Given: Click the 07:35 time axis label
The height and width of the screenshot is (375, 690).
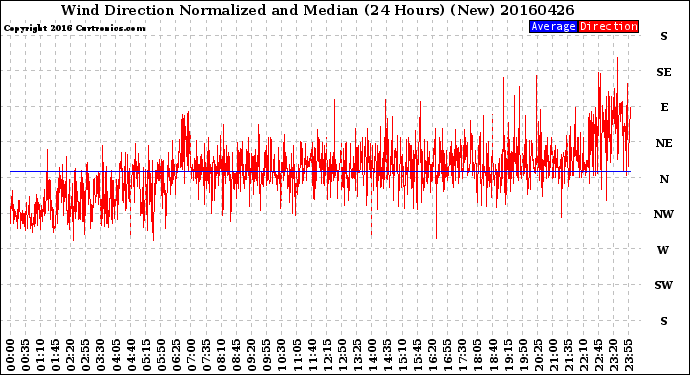Looking at the screenshot, I should pyautogui.click(x=206, y=355).
